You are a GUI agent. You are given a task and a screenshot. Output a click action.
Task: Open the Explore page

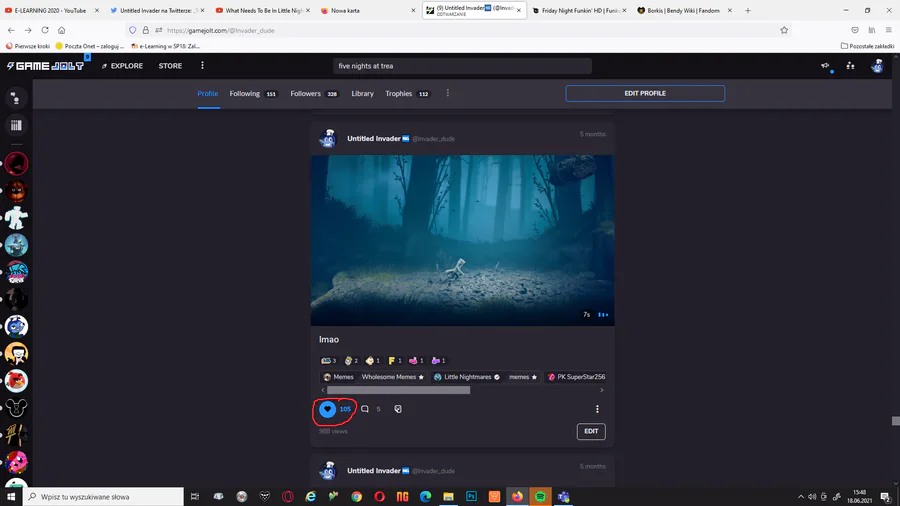[x=122, y=66]
